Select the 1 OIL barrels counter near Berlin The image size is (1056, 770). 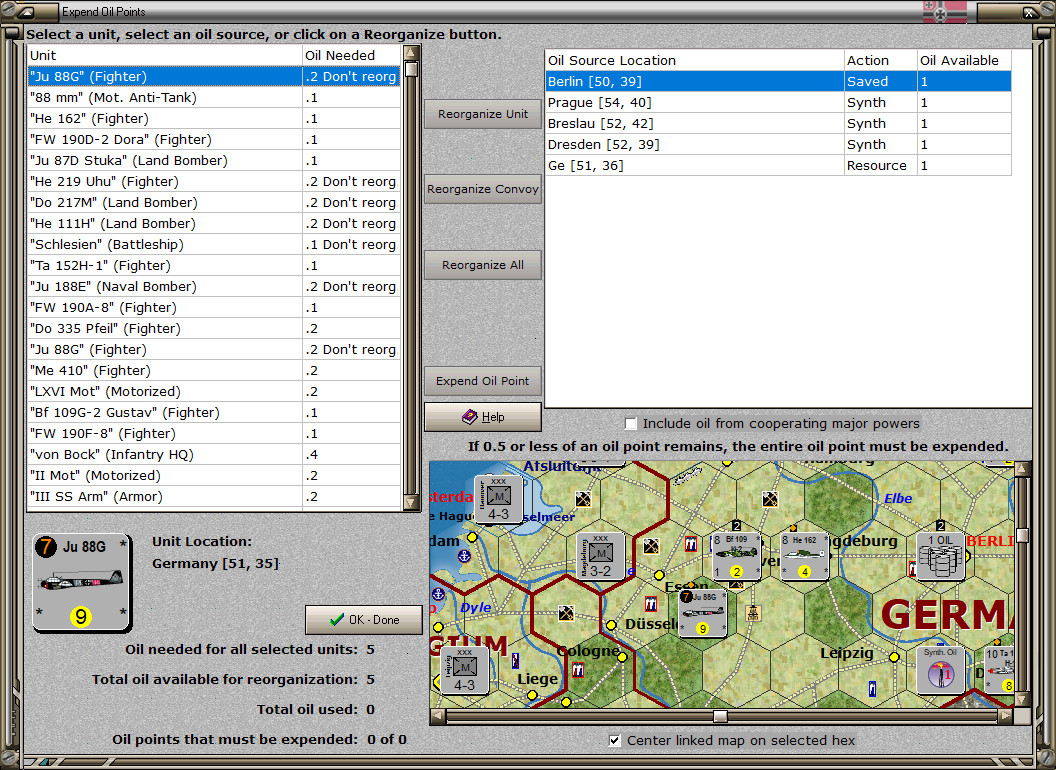coord(940,556)
